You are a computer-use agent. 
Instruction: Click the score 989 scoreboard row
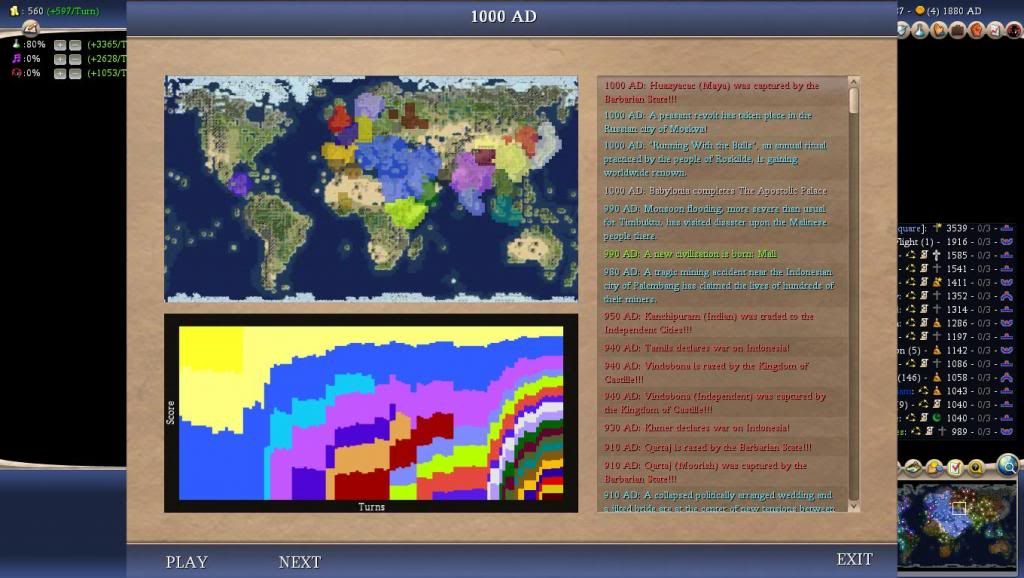(x=956, y=431)
